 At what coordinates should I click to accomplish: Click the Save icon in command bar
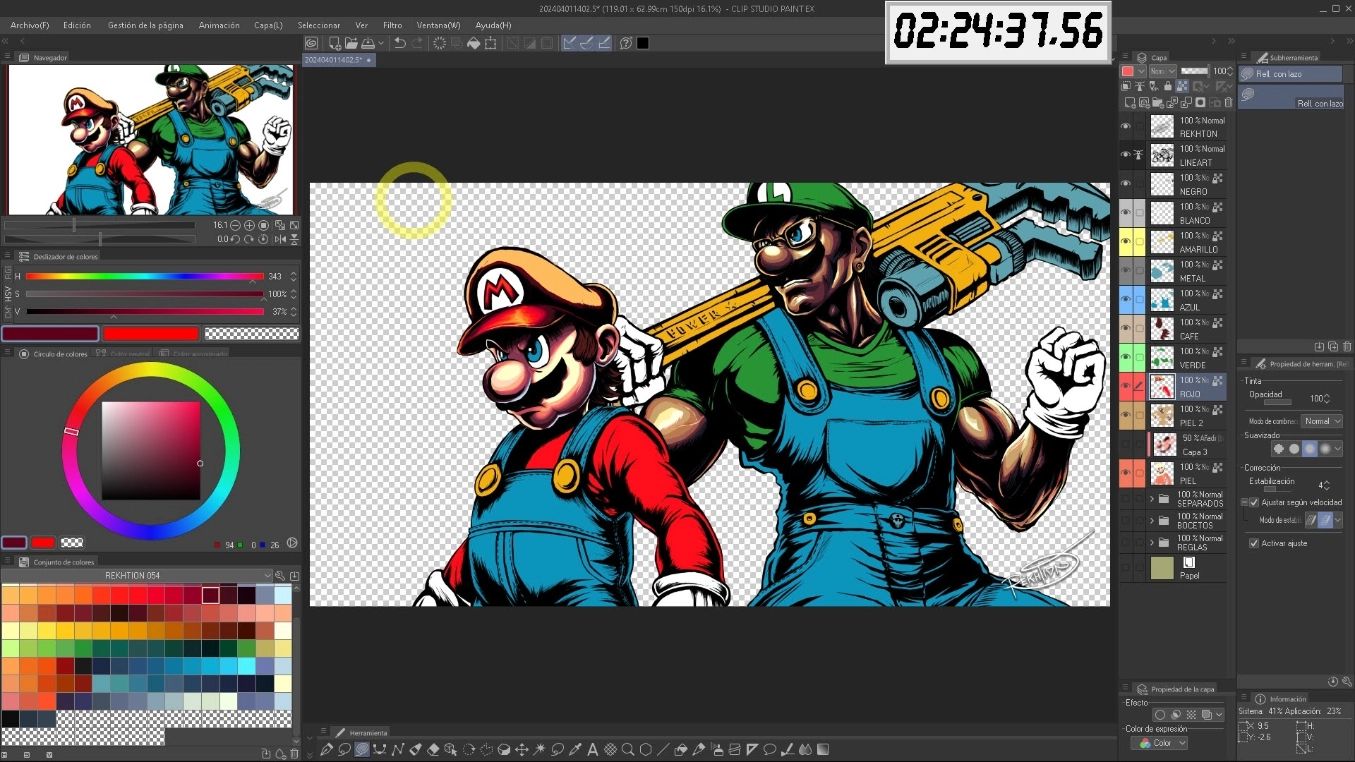coord(368,43)
